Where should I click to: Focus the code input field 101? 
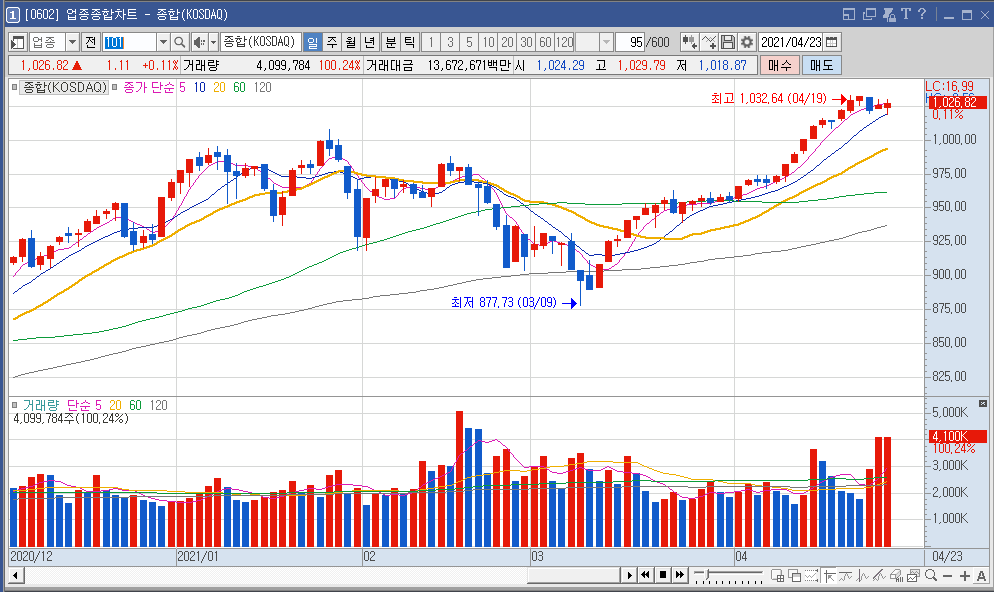(x=129, y=42)
